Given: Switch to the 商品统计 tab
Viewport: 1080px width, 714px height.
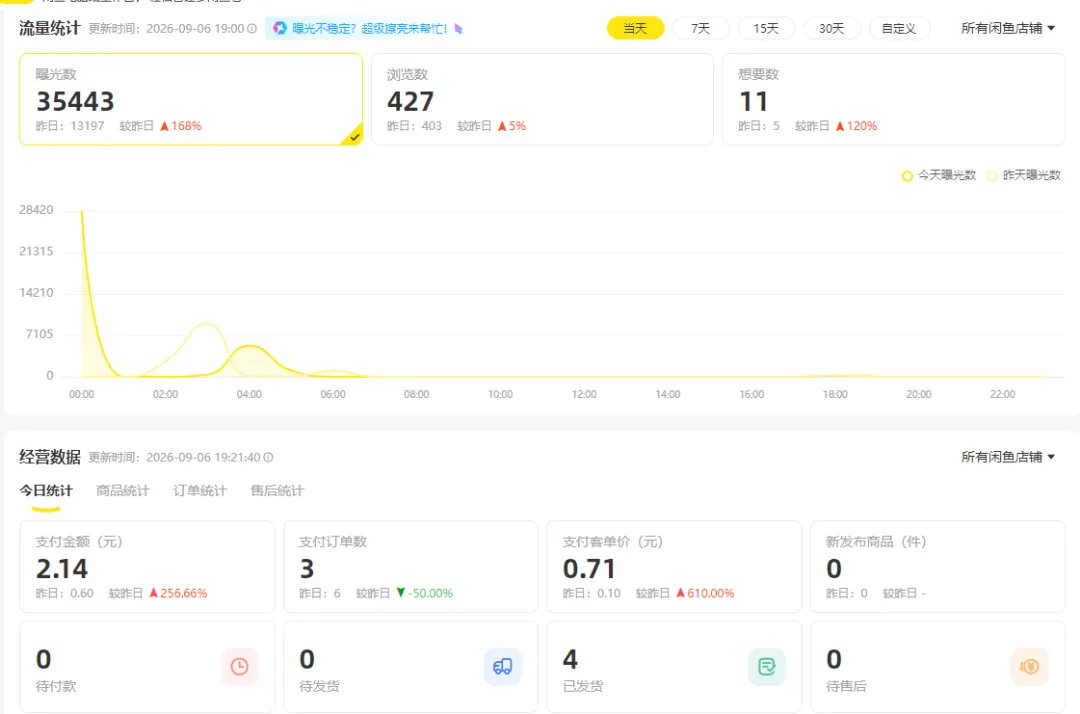Looking at the screenshot, I should point(123,490).
